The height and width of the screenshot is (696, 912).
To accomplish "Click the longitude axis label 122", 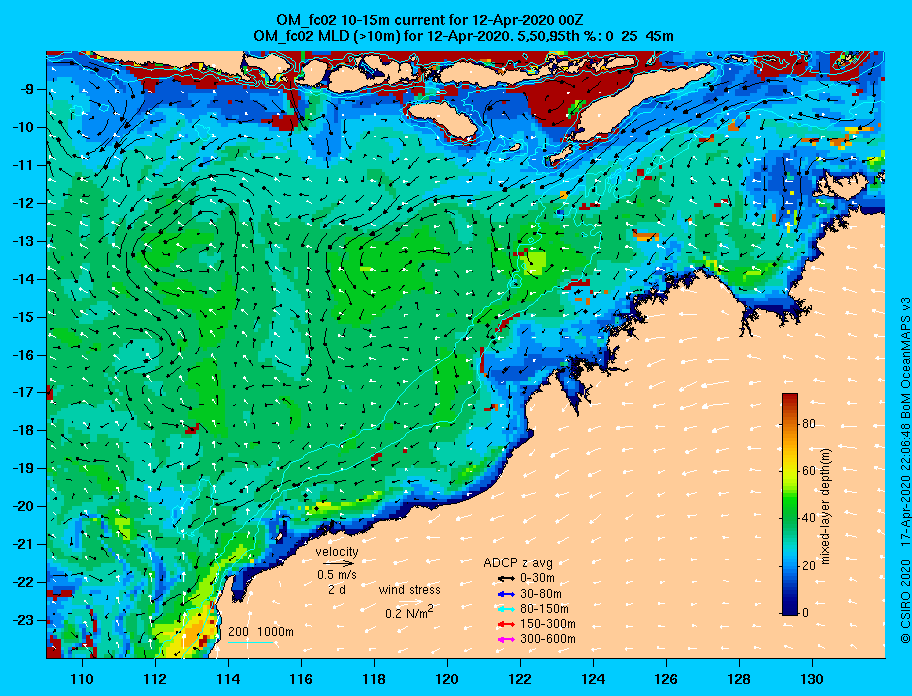I will (x=520, y=679).
